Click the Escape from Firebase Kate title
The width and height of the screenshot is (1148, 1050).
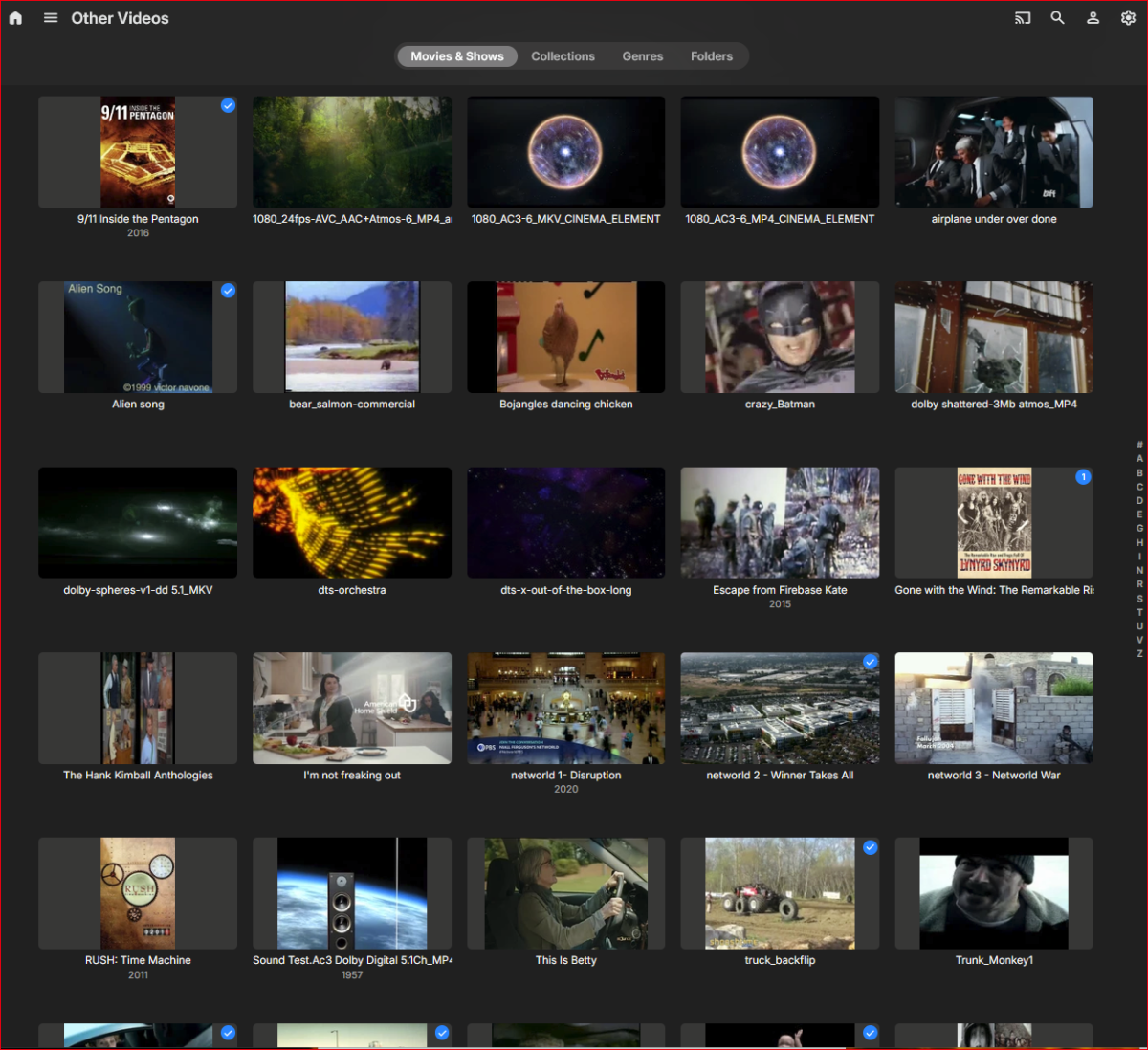pos(780,590)
